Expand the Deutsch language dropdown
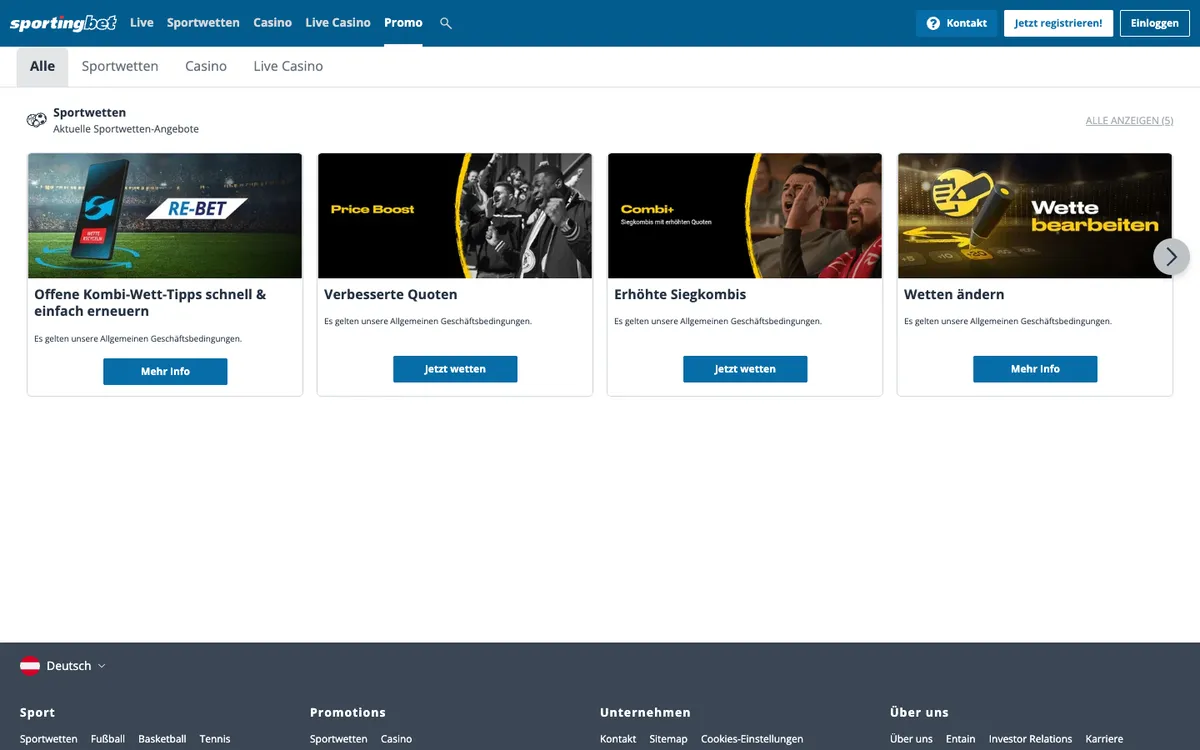1200x750 pixels. [76, 666]
